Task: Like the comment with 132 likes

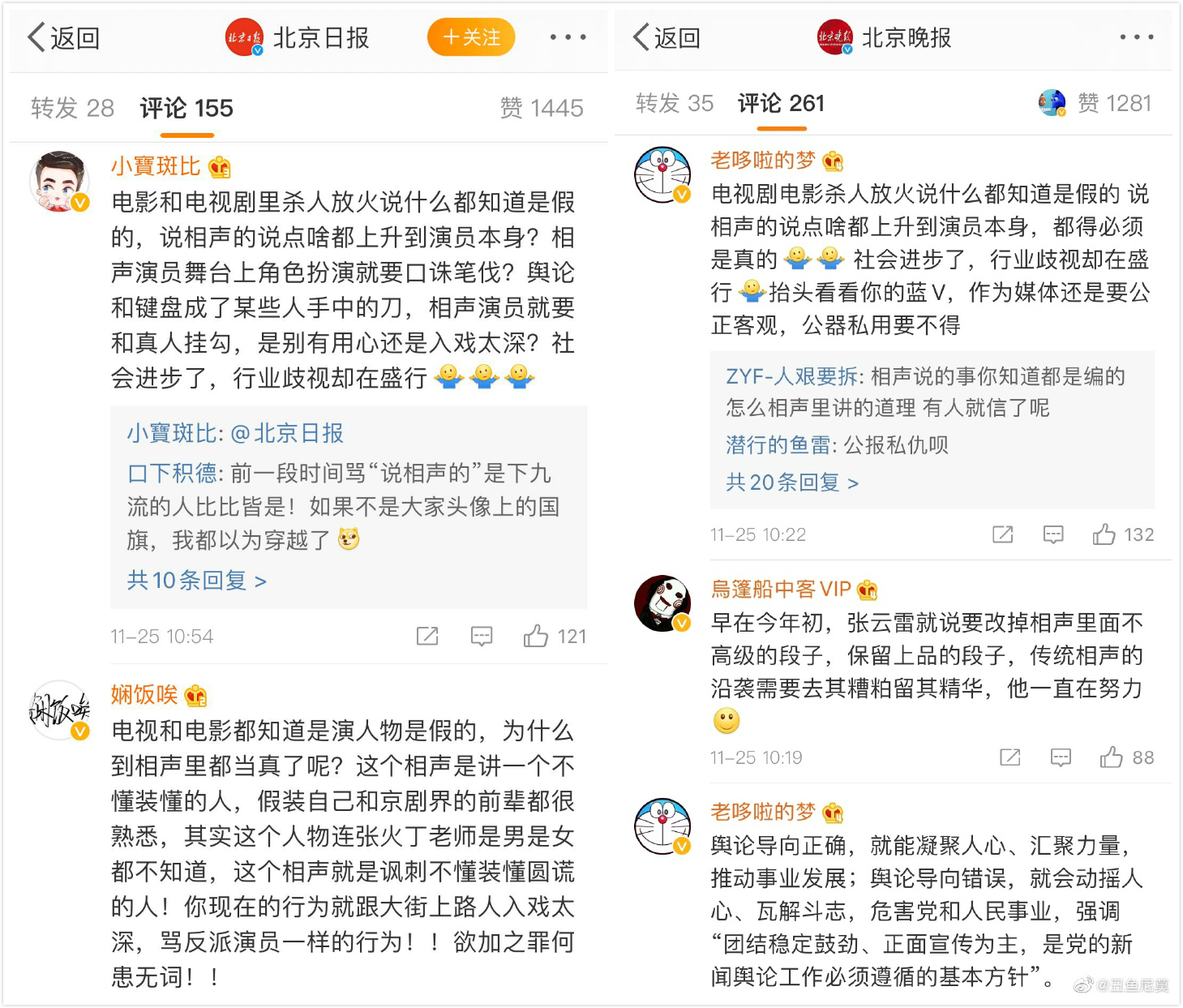Action: coord(1123,534)
